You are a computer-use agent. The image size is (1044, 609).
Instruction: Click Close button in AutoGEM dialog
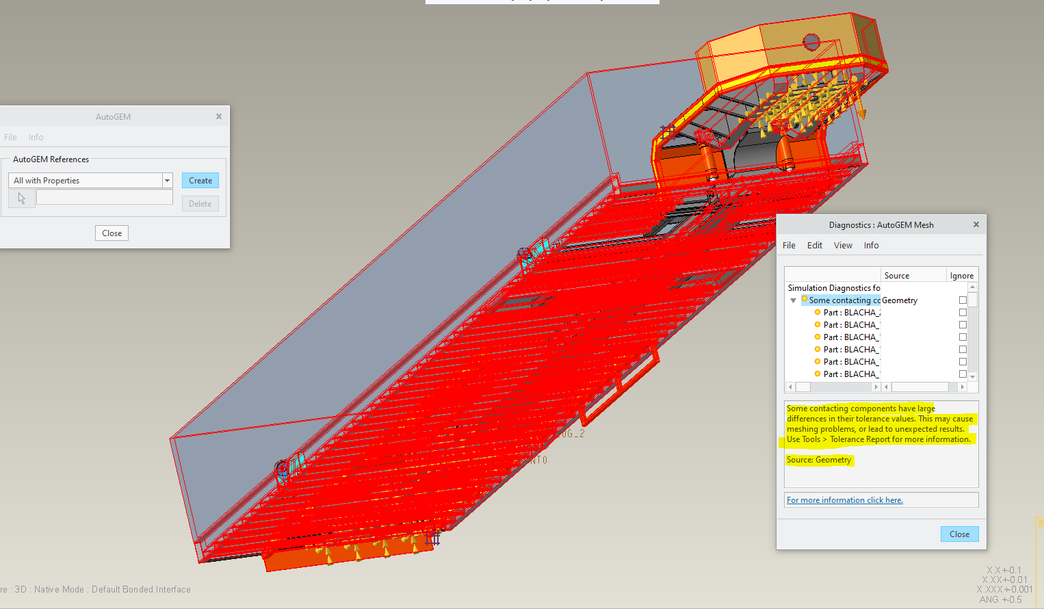[x=112, y=233]
